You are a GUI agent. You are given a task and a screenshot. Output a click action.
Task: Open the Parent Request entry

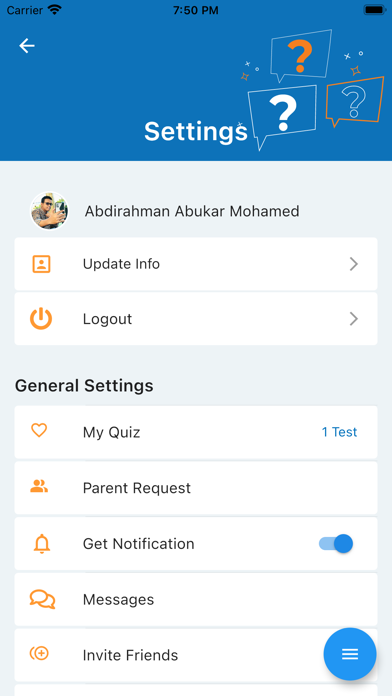(196, 488)
